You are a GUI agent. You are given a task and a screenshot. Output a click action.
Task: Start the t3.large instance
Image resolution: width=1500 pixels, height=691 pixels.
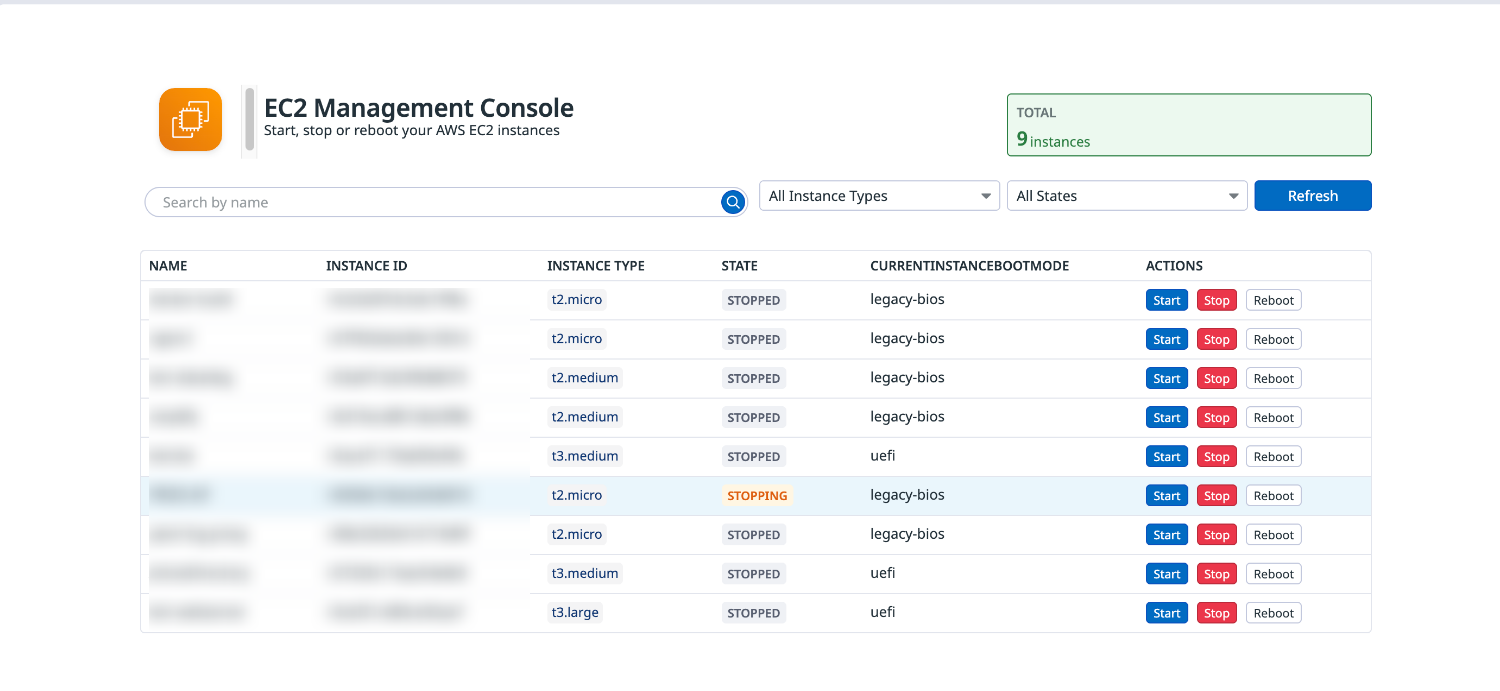(1167, 613)
